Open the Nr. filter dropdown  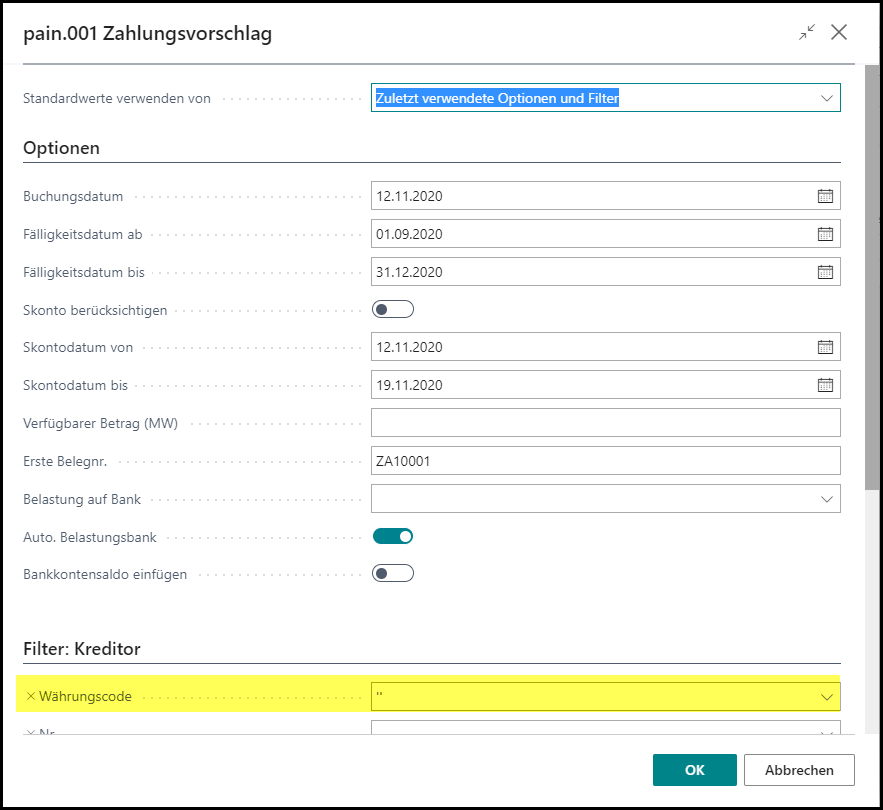click(827, 733)
